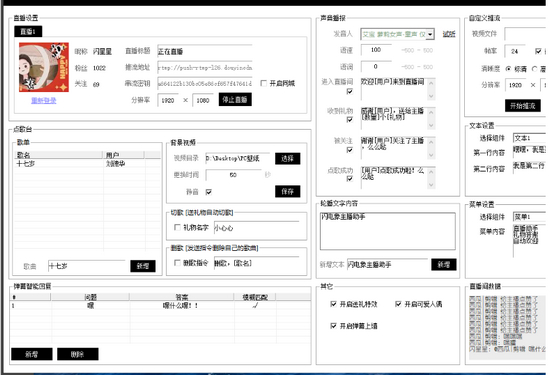The image size is (550, 375).
Task: Switch to the 直播1 tab
Action: (28, 32)
